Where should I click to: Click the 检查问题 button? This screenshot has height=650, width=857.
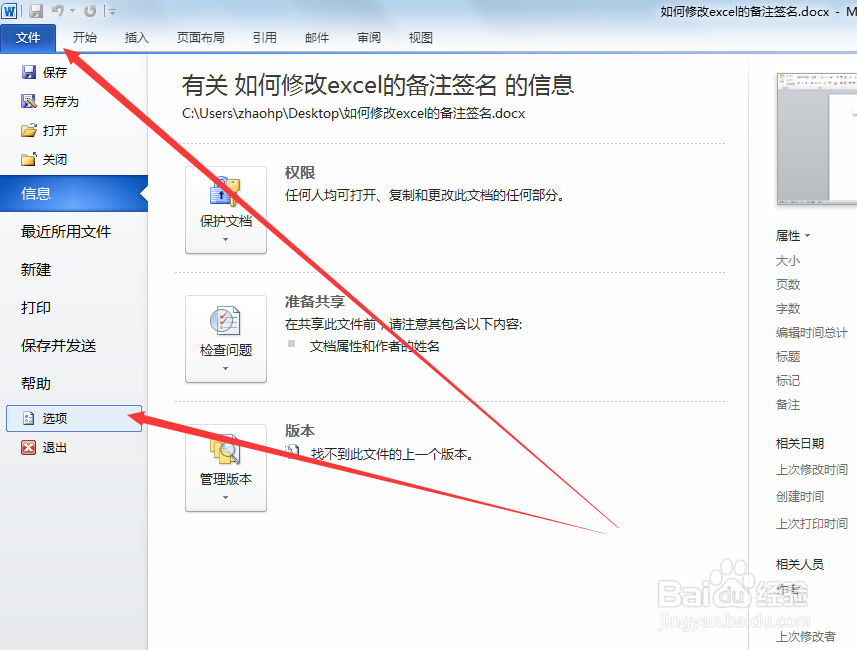[x=226, y=339]
